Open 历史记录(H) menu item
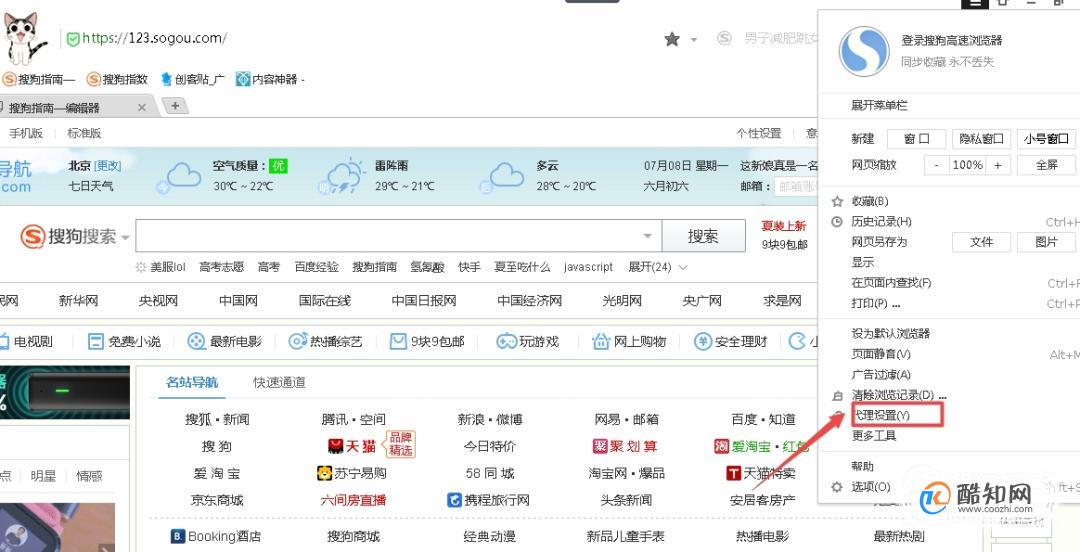 point(881,222)
